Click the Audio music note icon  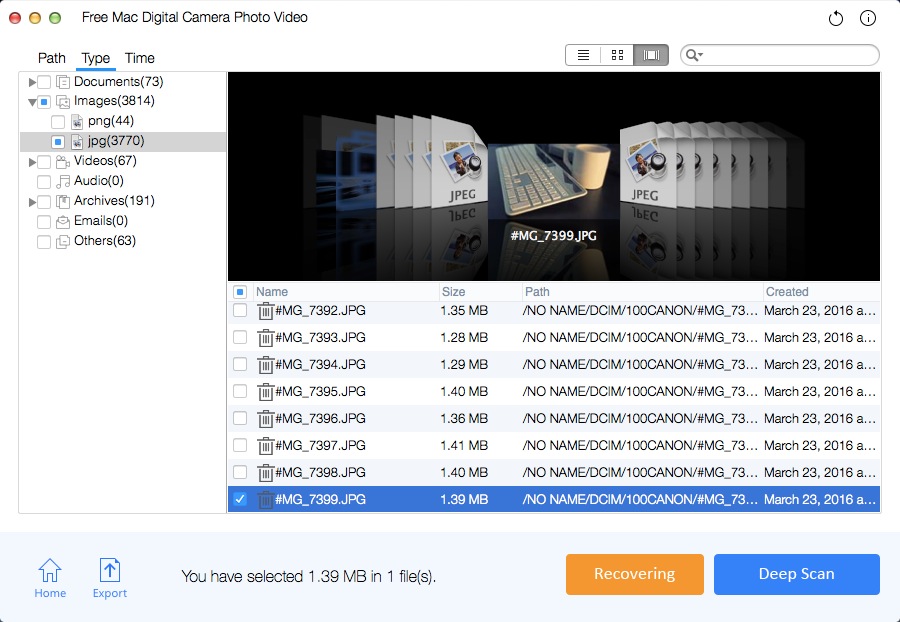click(x=63, y=182)
